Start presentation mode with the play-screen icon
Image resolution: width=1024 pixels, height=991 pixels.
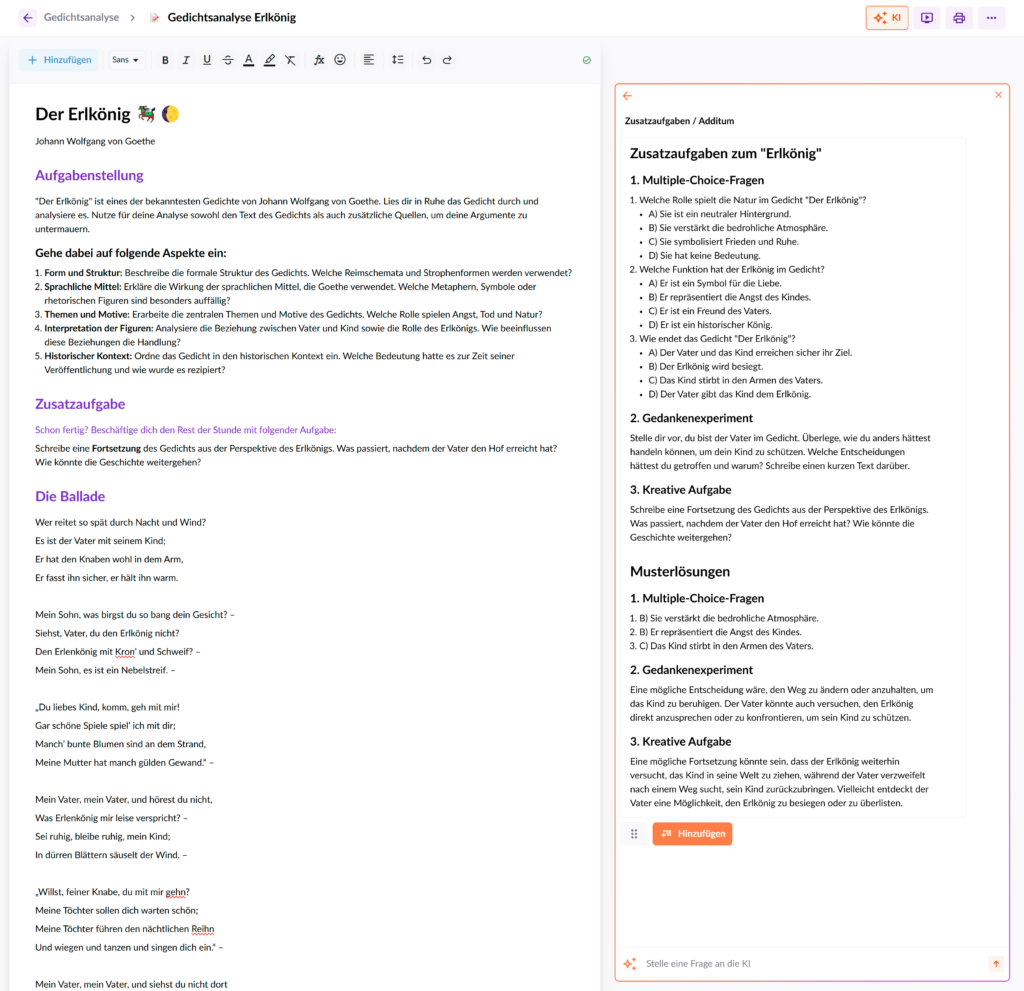click(x=927, y=18)
